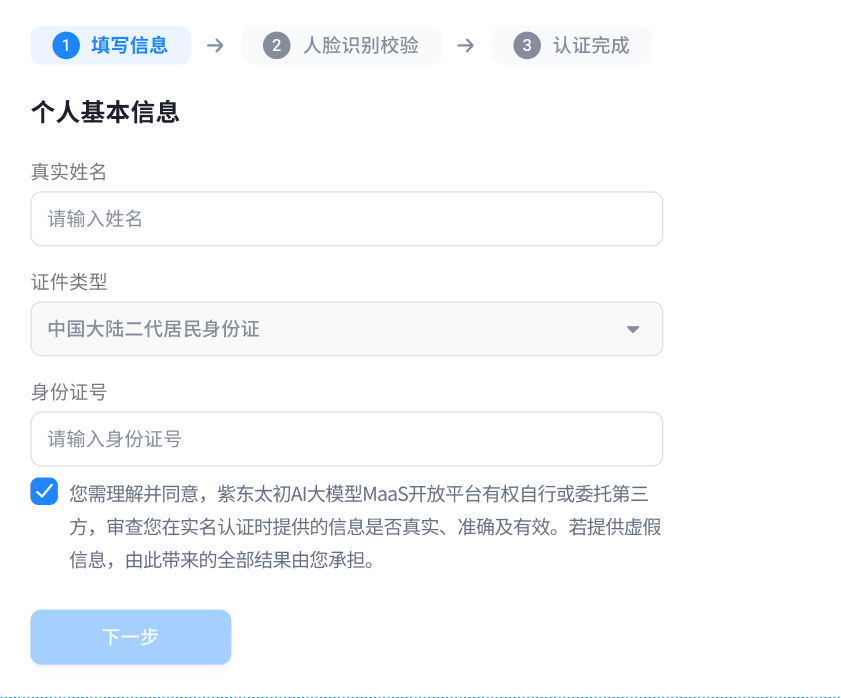Click the 请输入姓名 input field
The height and width of the screenshot is (698, 841).
[x=346, y=218]
